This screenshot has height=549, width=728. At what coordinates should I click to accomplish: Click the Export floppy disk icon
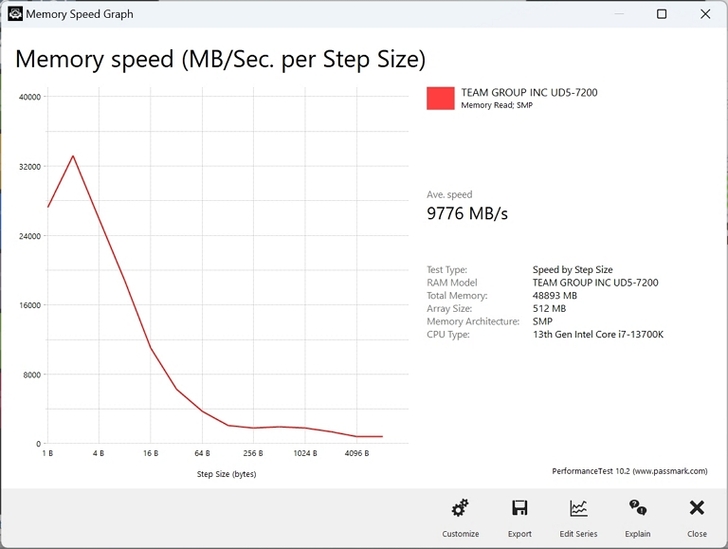click(x=520, y=508)
